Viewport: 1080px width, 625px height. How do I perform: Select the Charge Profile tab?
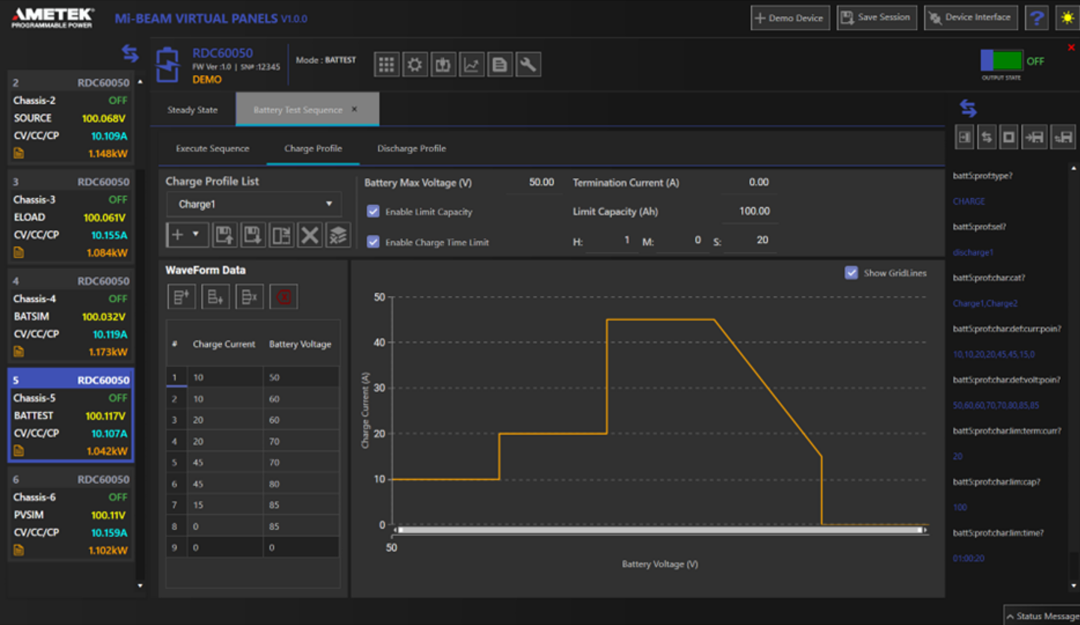[313, 148]
